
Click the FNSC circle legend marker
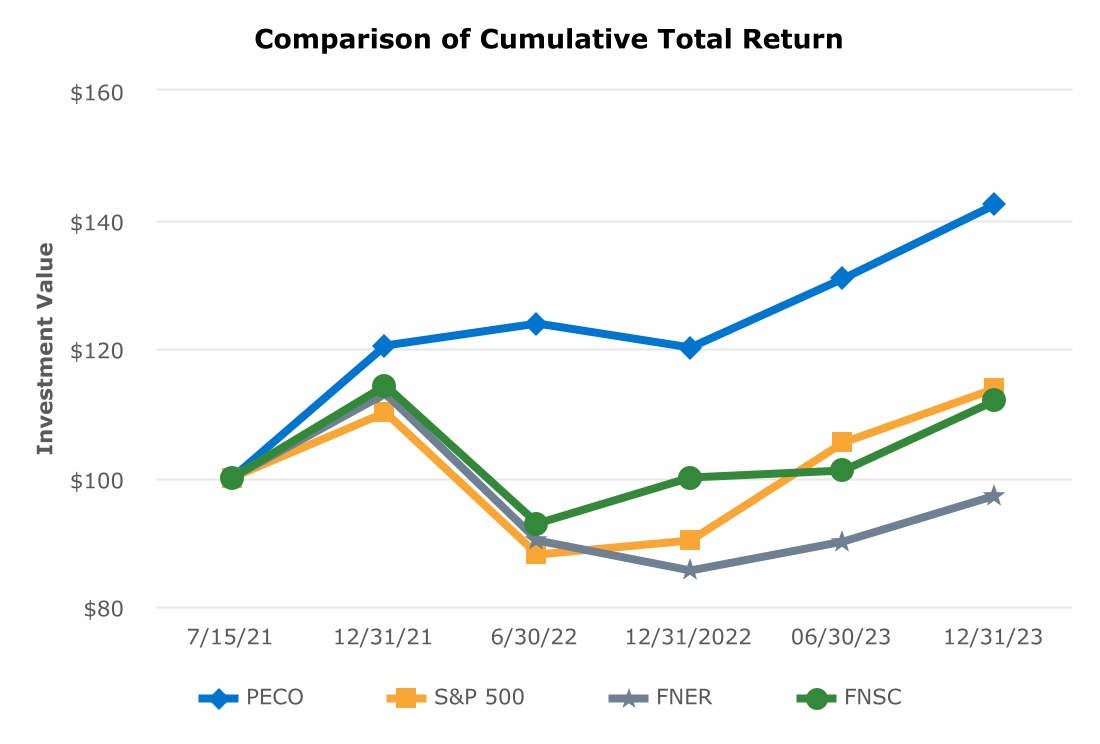pyautogui.click(x=816, y=698)
